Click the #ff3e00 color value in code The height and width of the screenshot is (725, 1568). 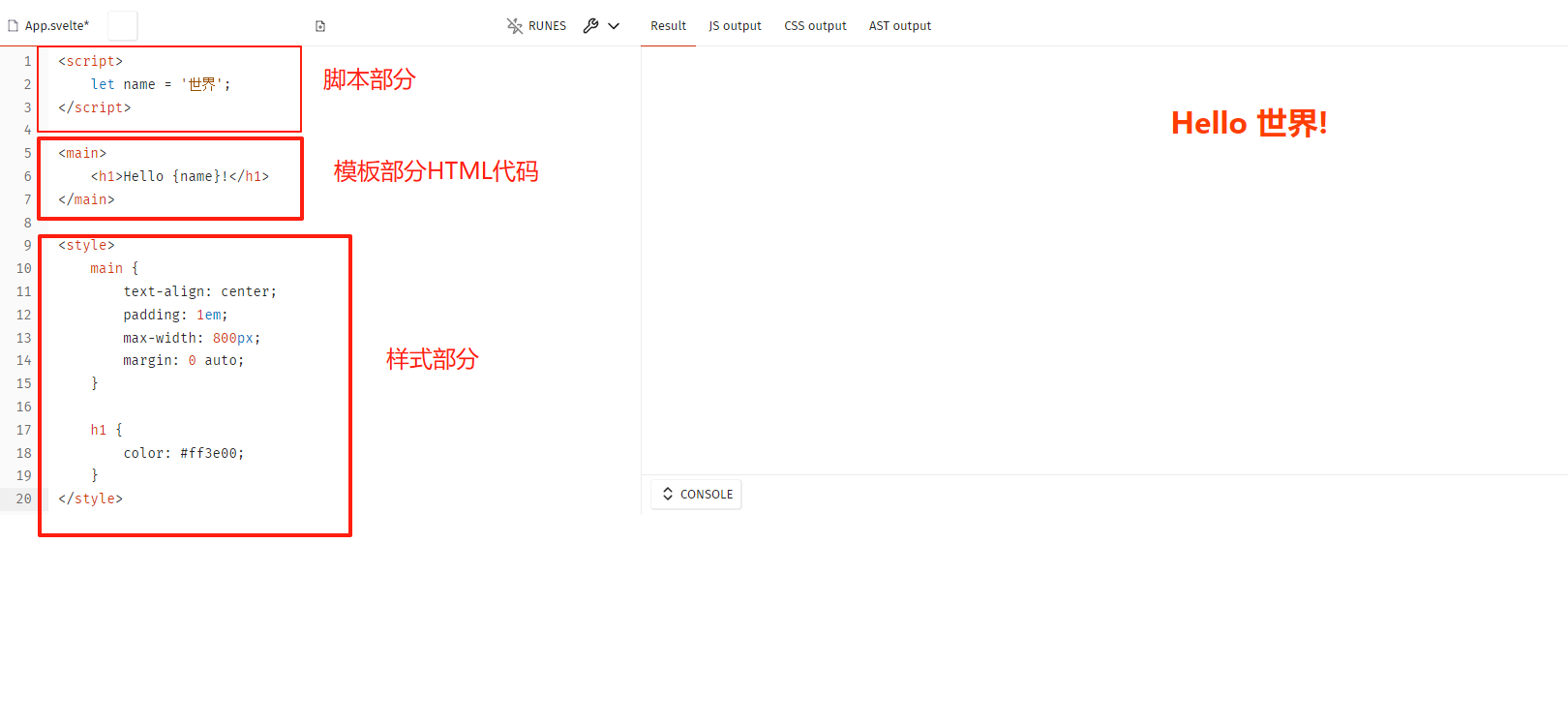211,453
